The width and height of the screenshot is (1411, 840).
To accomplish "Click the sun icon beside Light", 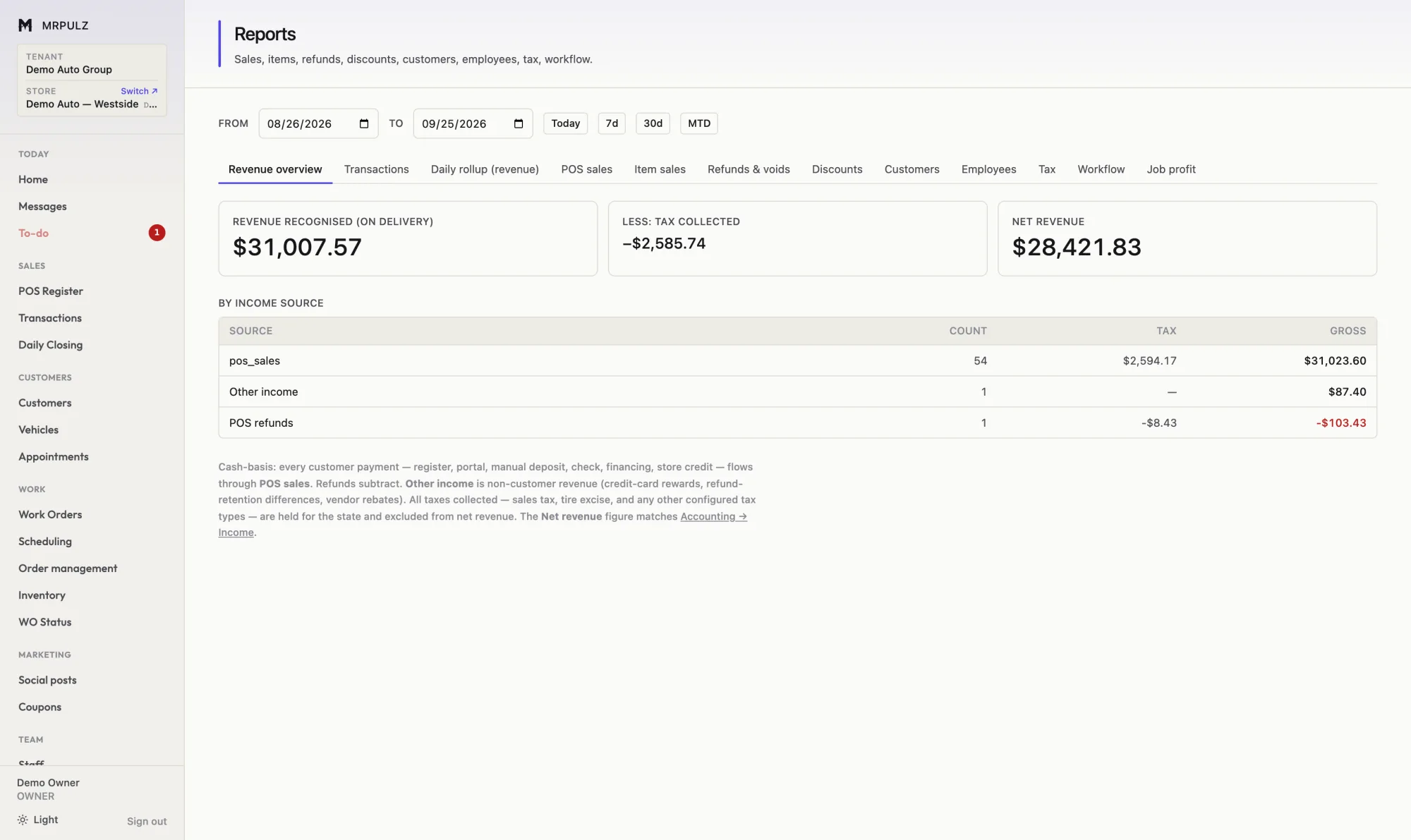I will [23, 820].
